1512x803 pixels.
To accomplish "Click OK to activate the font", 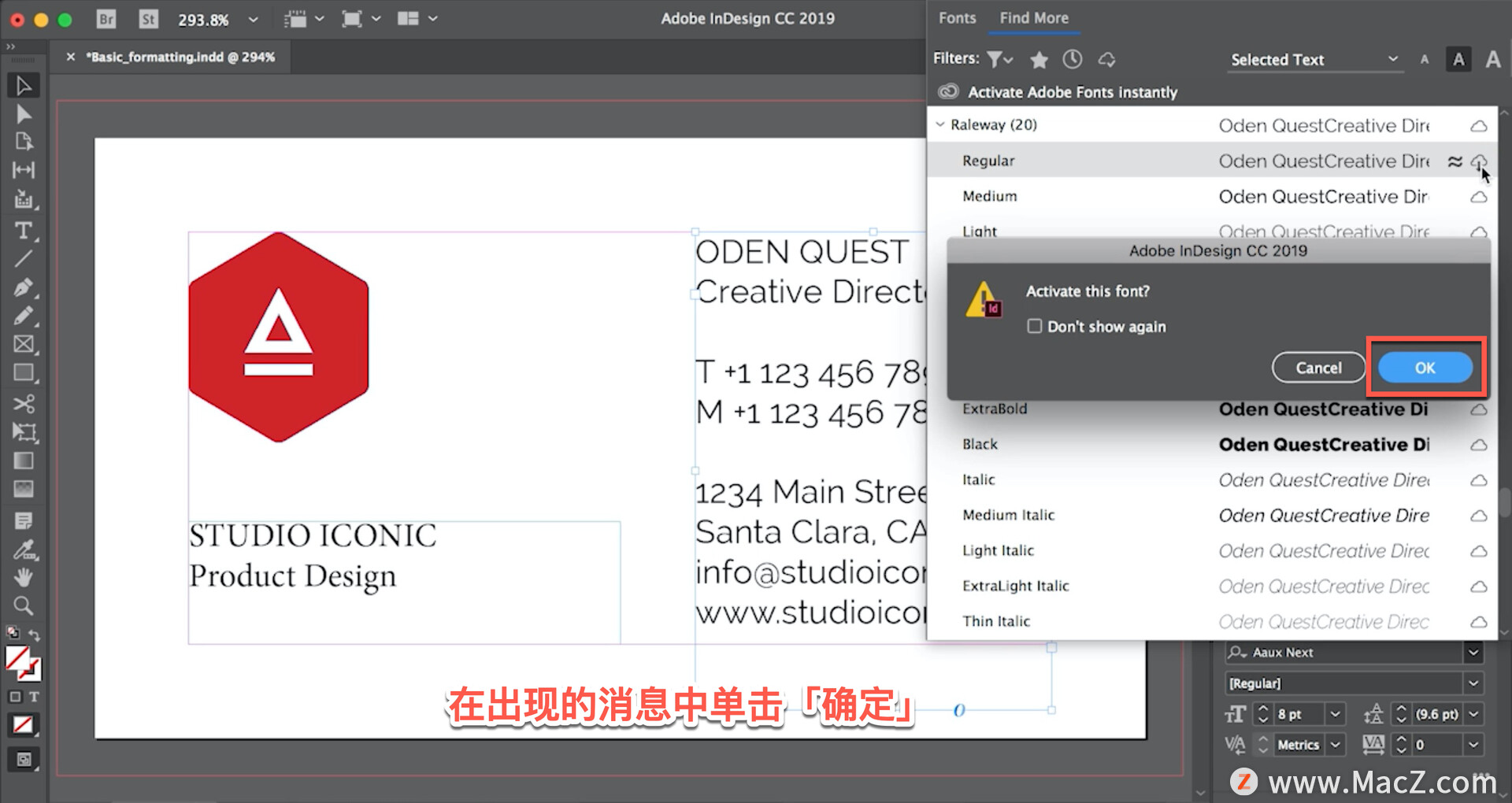I will [1424, 367].
